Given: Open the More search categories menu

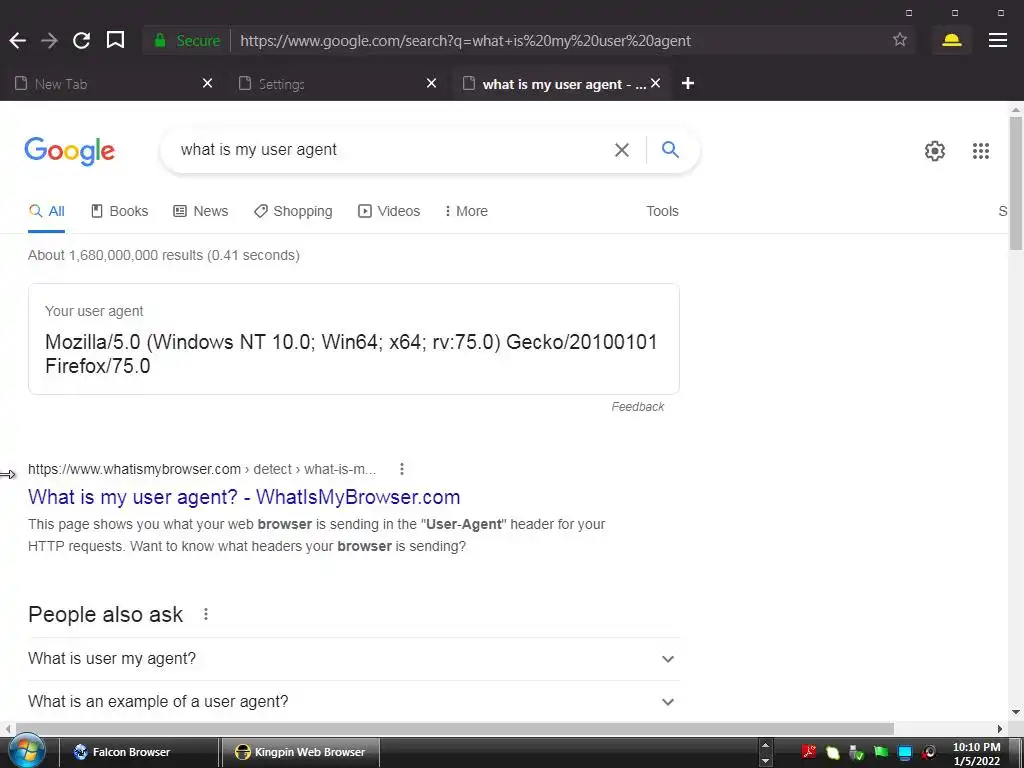Looking at the screenshot, I should (x=466, y=211).
